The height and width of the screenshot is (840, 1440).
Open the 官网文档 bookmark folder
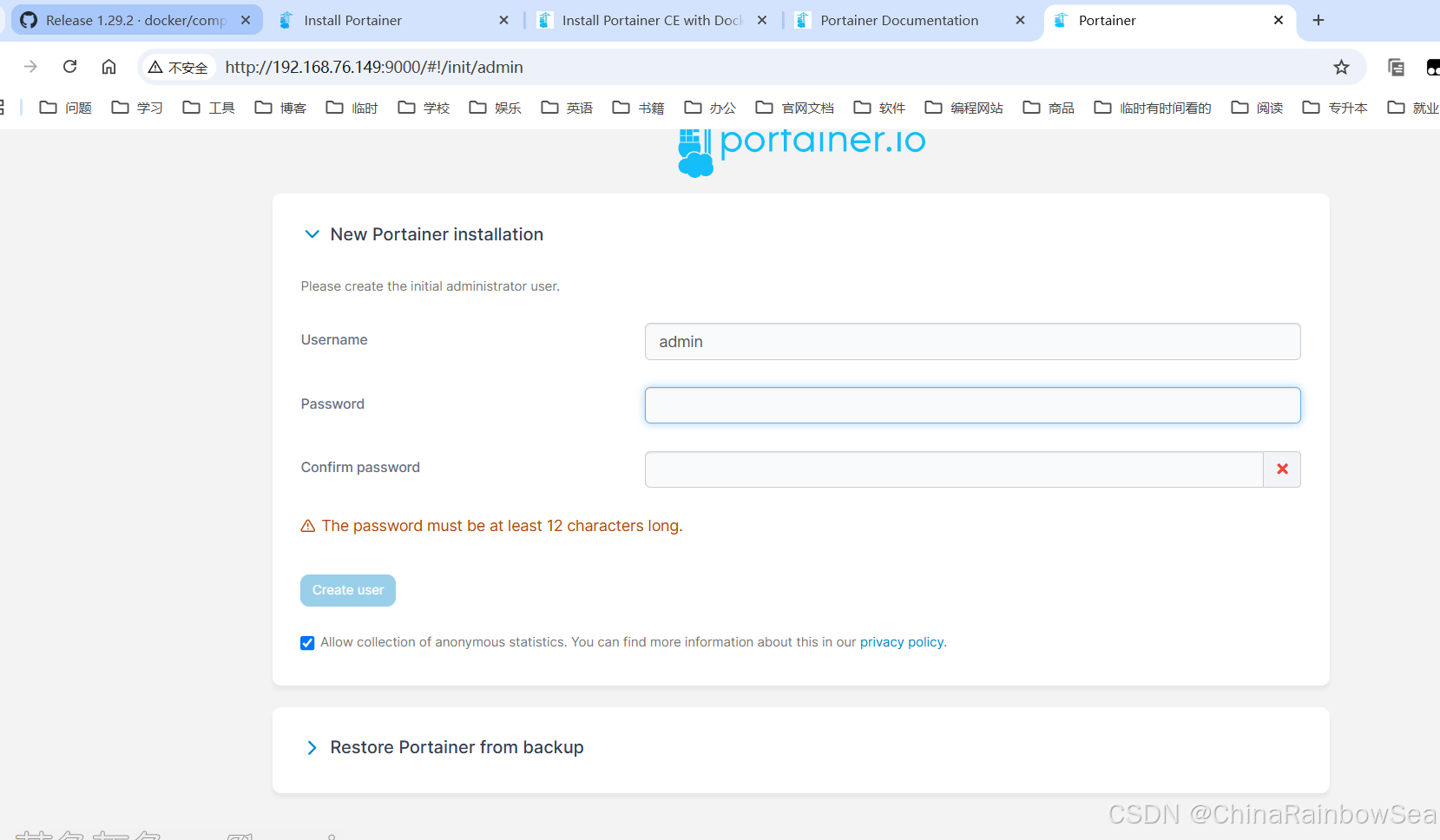tap(795, 108)
